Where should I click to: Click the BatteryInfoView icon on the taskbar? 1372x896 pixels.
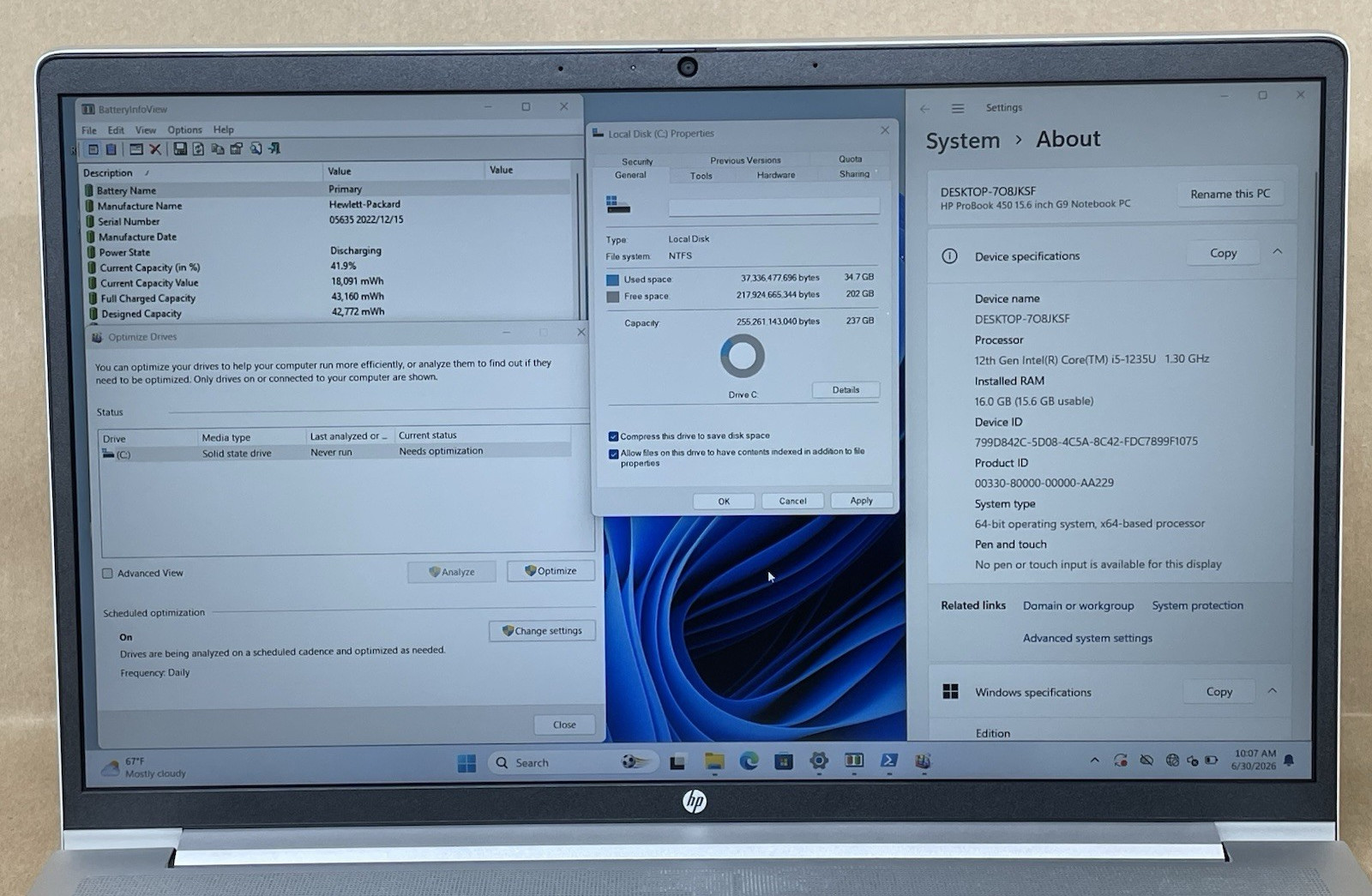coord(854,761)
